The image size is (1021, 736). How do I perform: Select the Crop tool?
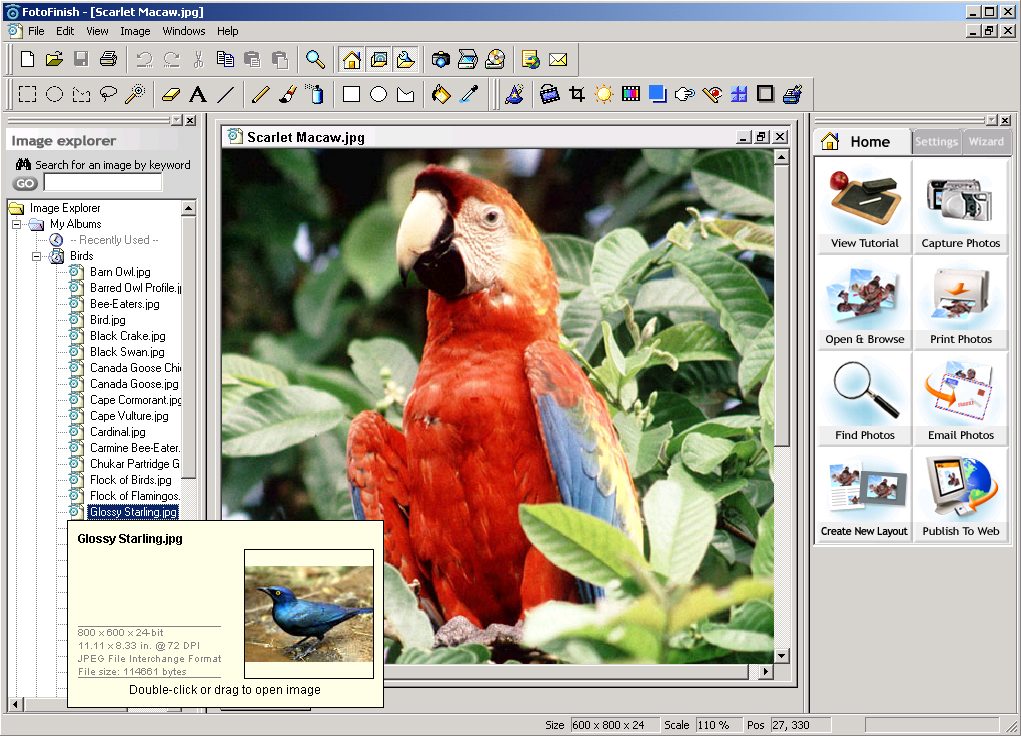tap(576, 93)
